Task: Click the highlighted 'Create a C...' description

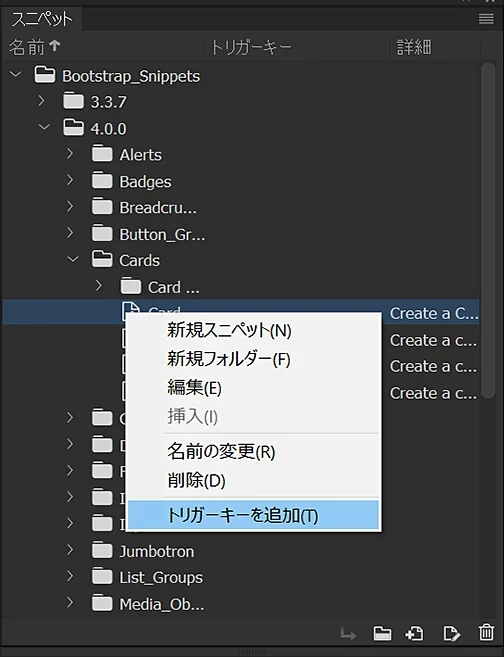Action: coord(434,313)
